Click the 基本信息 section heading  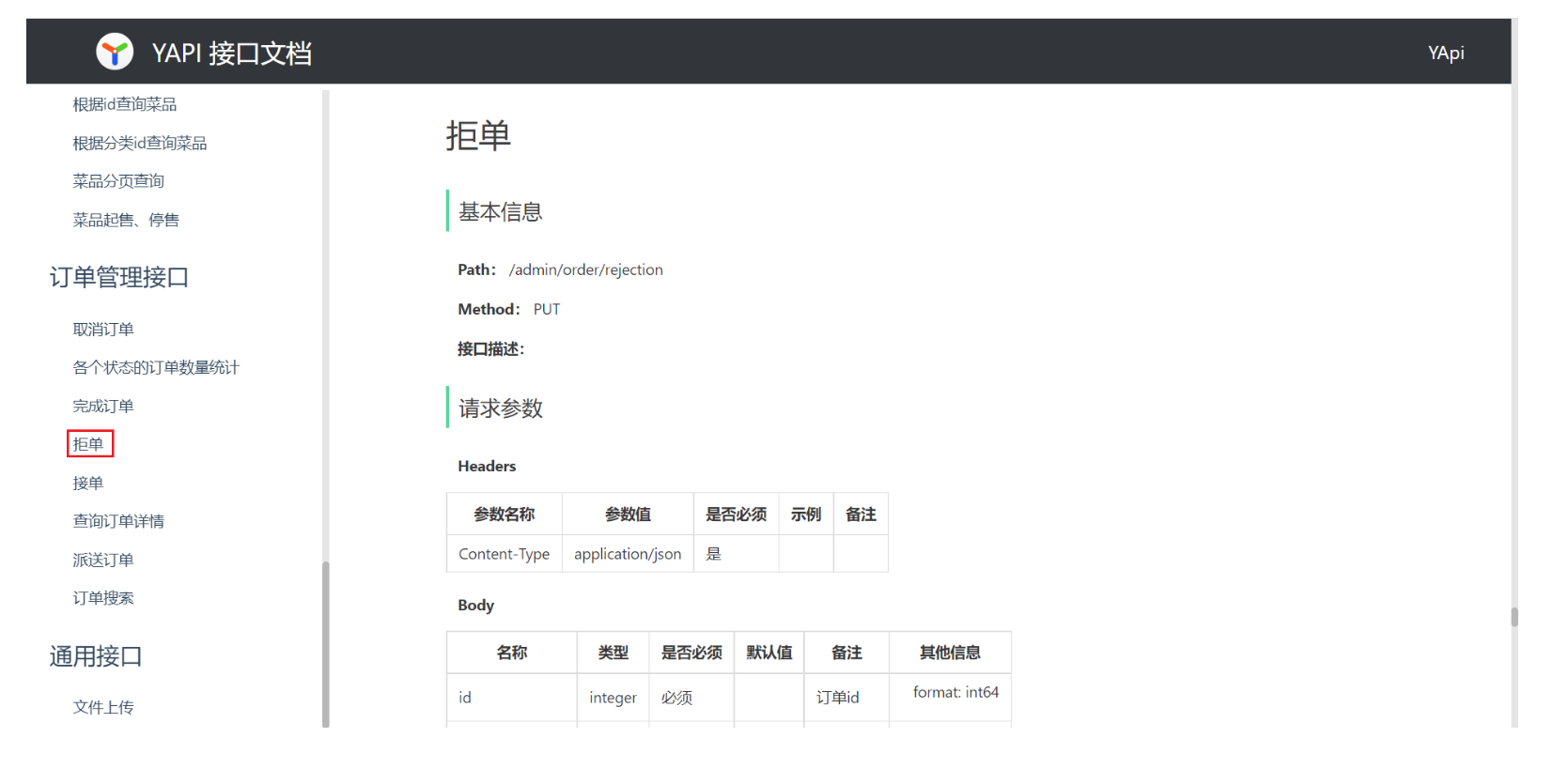[x=501, y=212]
